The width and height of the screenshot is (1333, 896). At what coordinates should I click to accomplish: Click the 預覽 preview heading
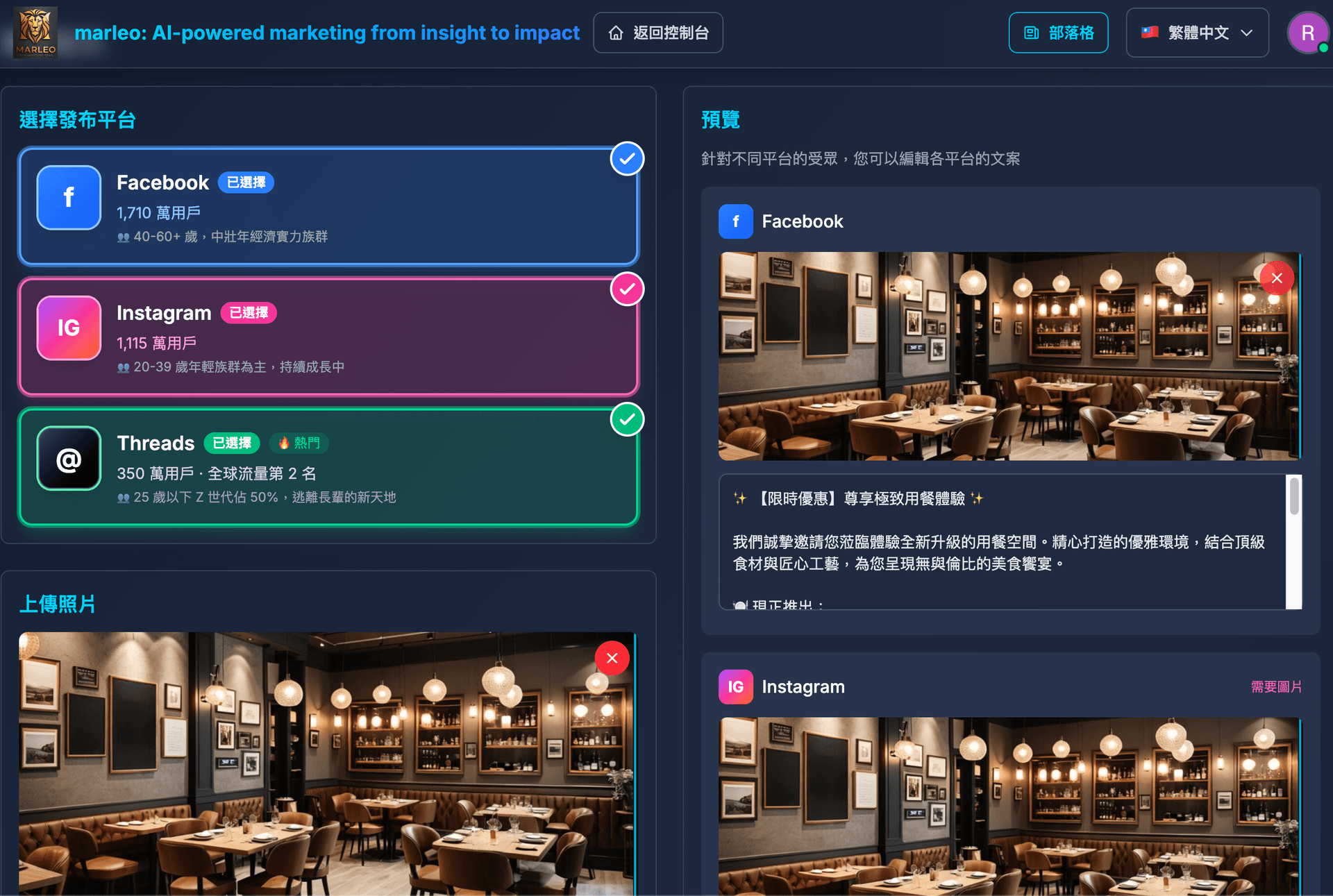tap(721, 120)
